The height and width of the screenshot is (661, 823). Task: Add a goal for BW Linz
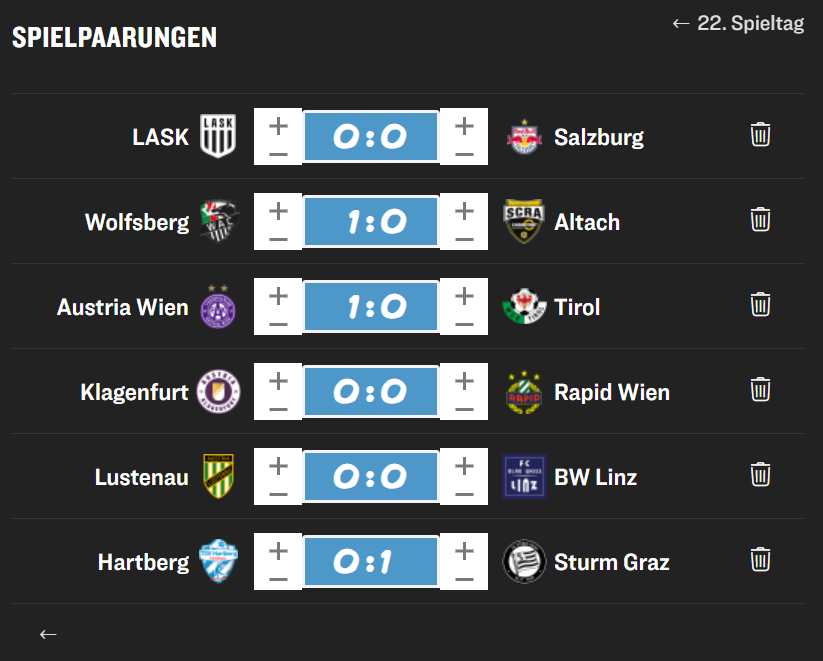pyautogui.click(x=464, y=465)
